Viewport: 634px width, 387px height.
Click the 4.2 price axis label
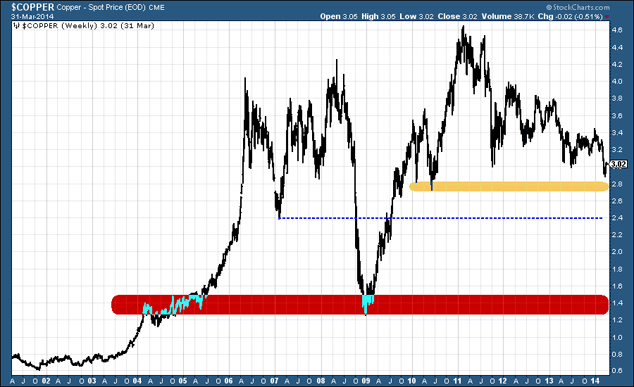click(x=617, y=64)
